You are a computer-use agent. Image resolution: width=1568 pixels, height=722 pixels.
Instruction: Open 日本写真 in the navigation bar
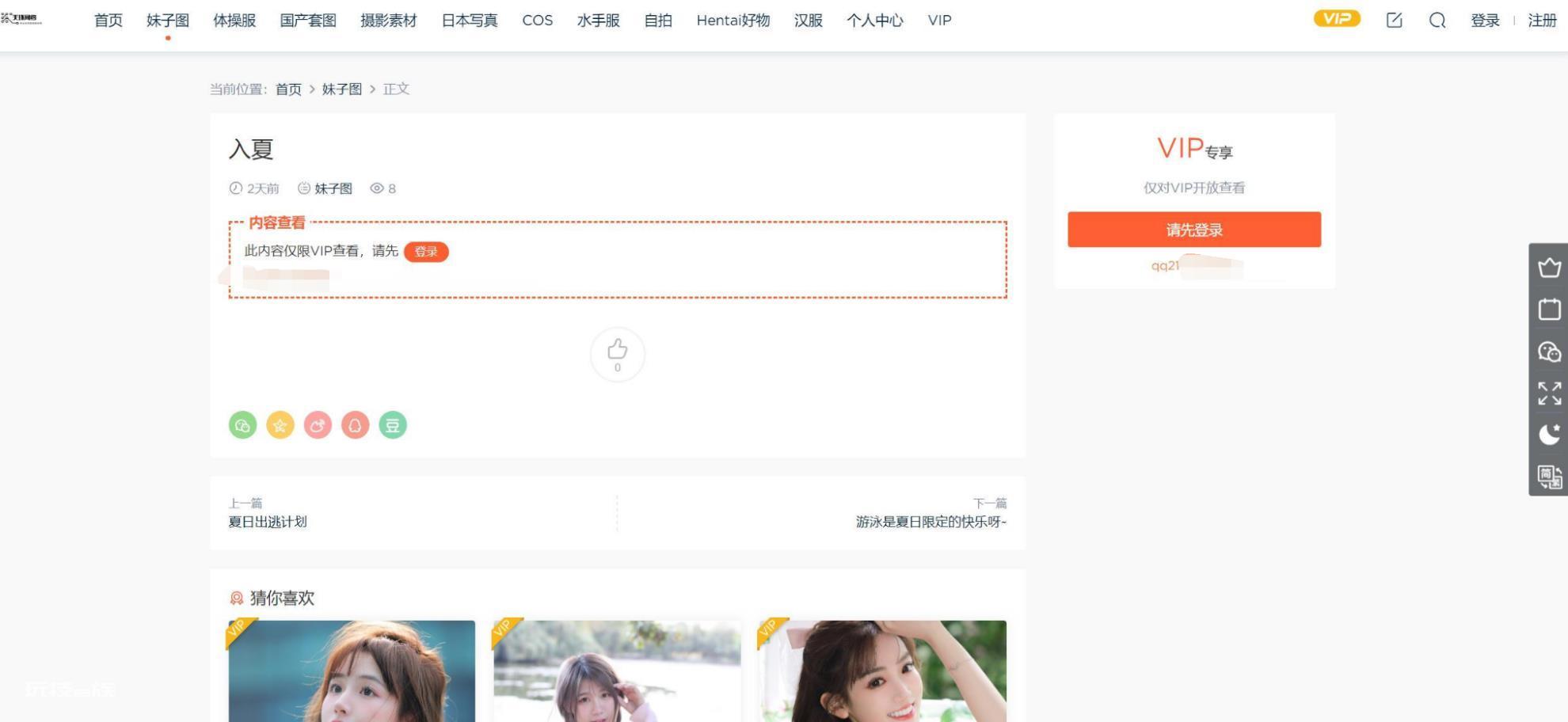coord(470,21)
